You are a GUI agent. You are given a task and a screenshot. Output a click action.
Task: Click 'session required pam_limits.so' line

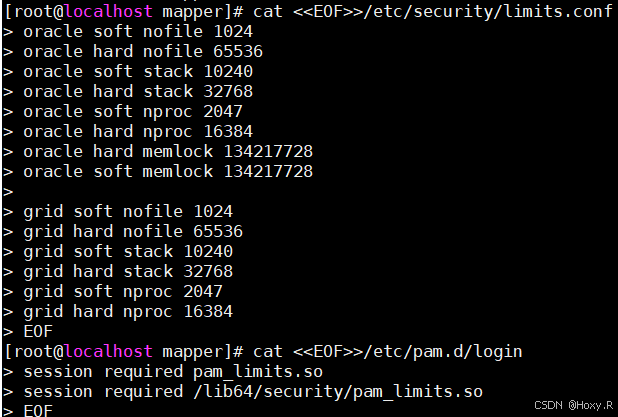pyautogui.click(x=173, y=372)
